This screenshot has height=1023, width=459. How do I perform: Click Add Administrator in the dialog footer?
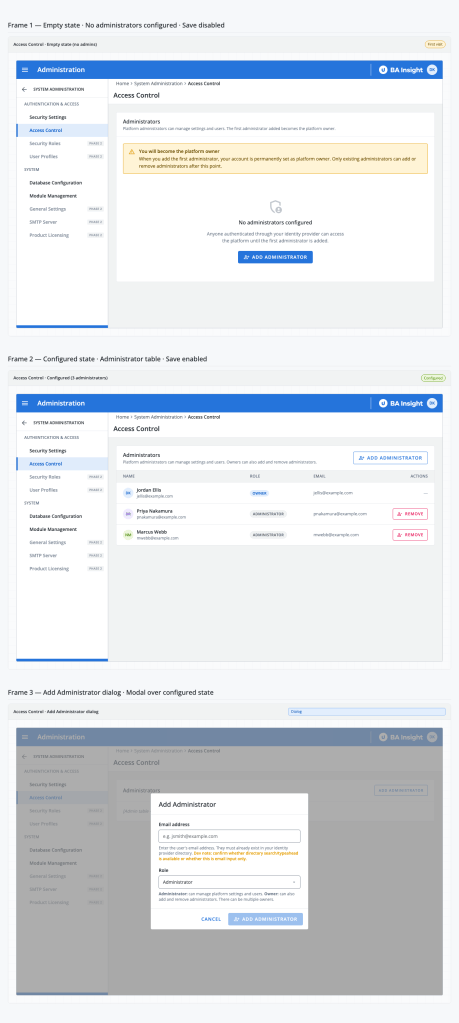pos(265,919)
